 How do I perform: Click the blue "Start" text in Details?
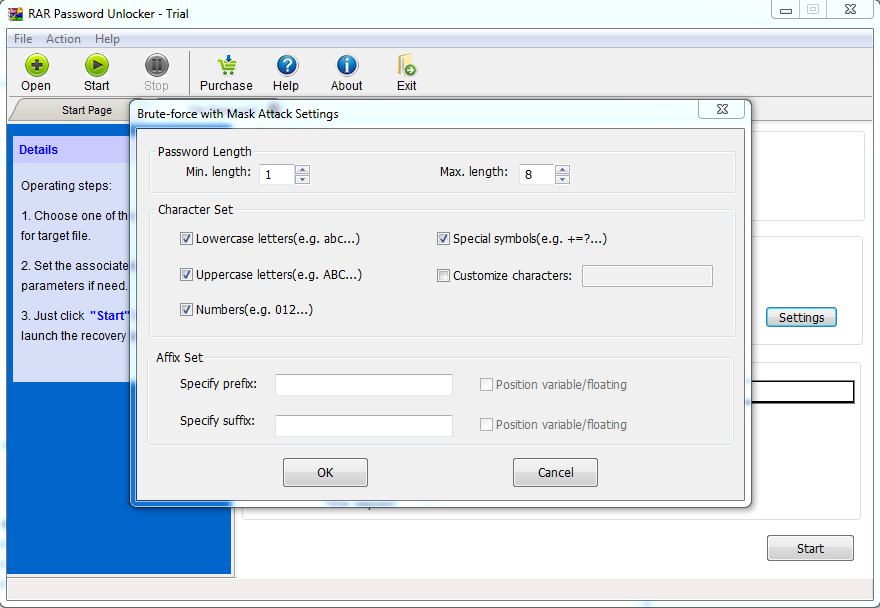pos(109,316)
